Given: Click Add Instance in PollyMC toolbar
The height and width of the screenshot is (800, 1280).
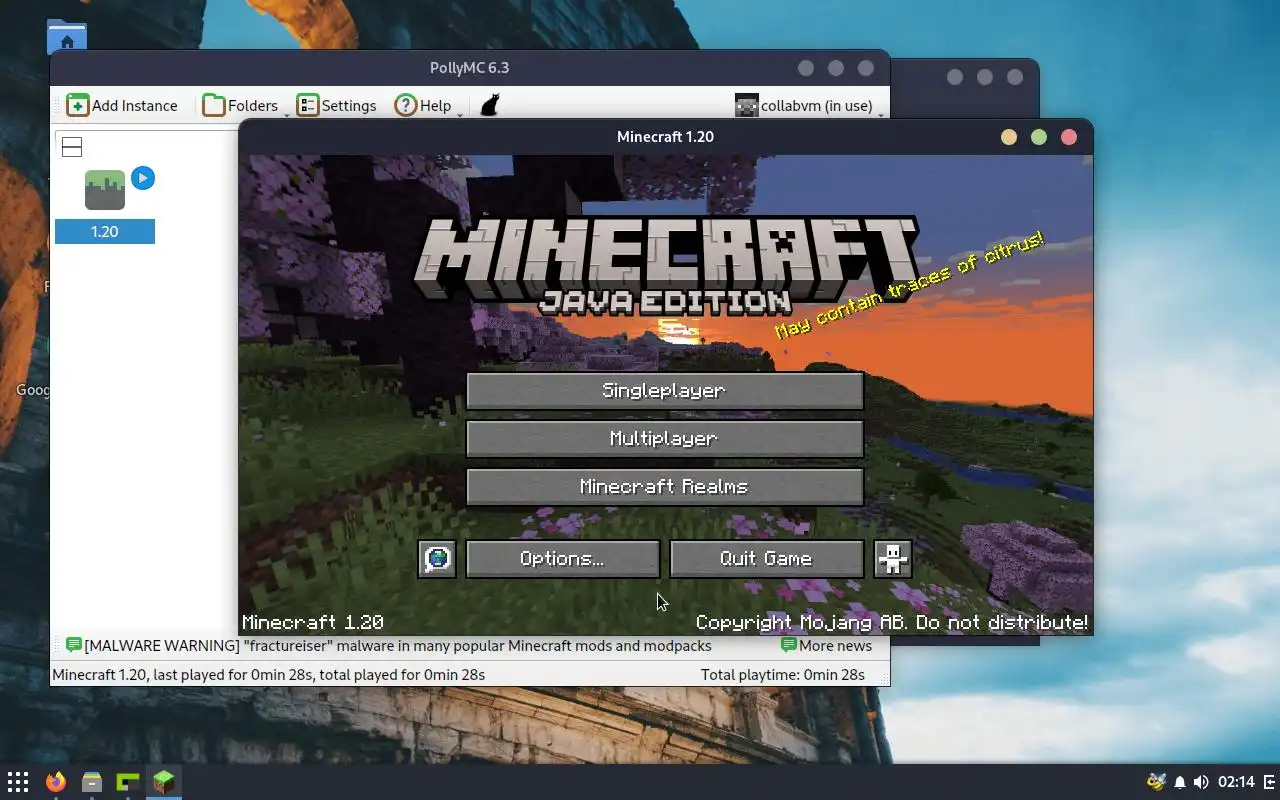Looking at the screenshot, I should tap(122, 105).
